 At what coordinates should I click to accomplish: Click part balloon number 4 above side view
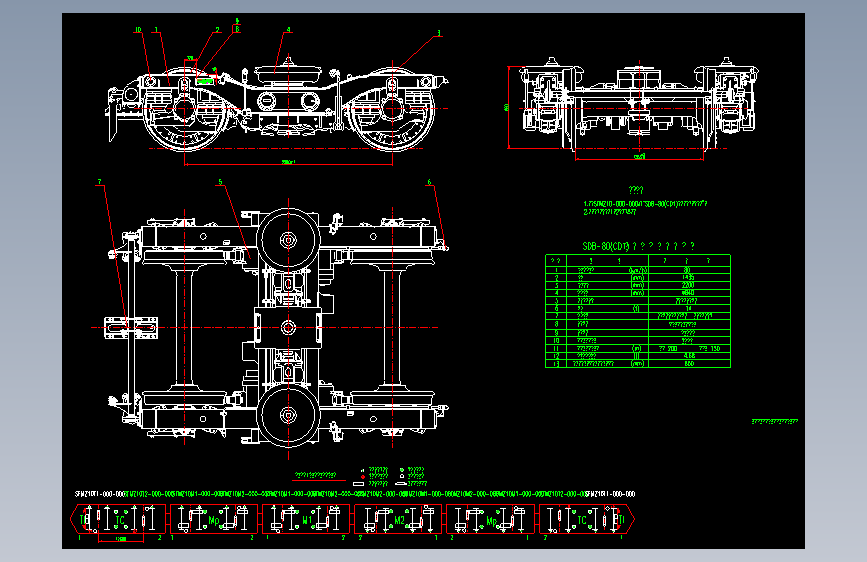(288, 30)
